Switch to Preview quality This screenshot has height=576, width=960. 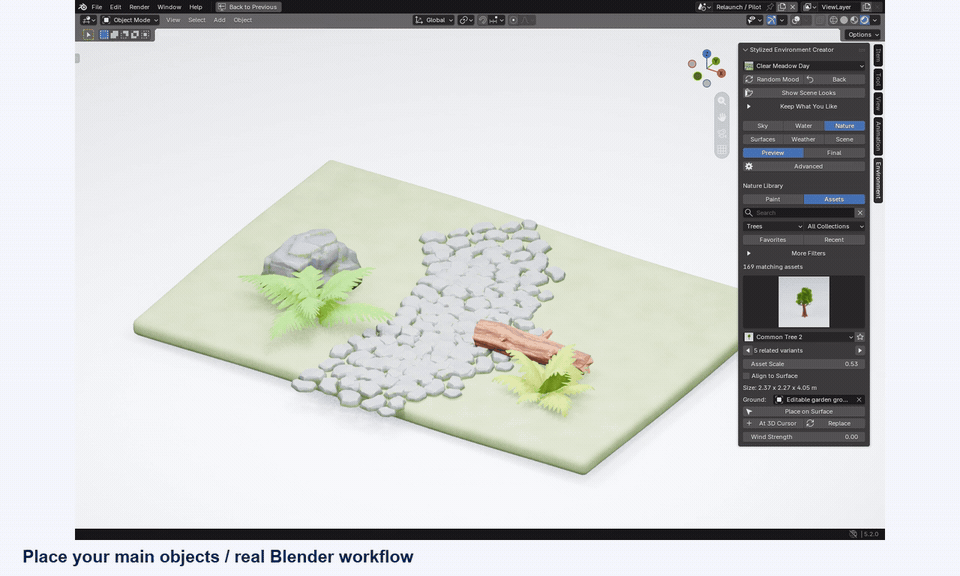pos(773,153)
